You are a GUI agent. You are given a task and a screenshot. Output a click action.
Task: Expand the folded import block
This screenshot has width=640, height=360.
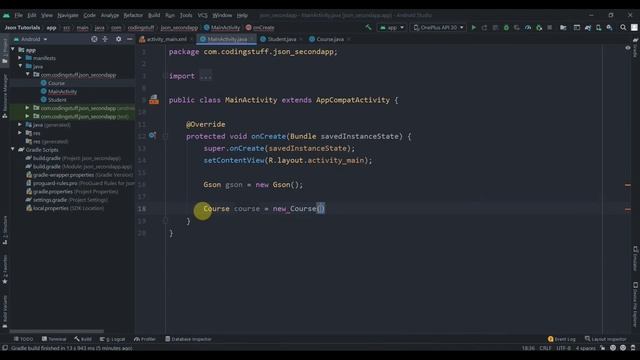pyautogui.click(x=206, y=76)
